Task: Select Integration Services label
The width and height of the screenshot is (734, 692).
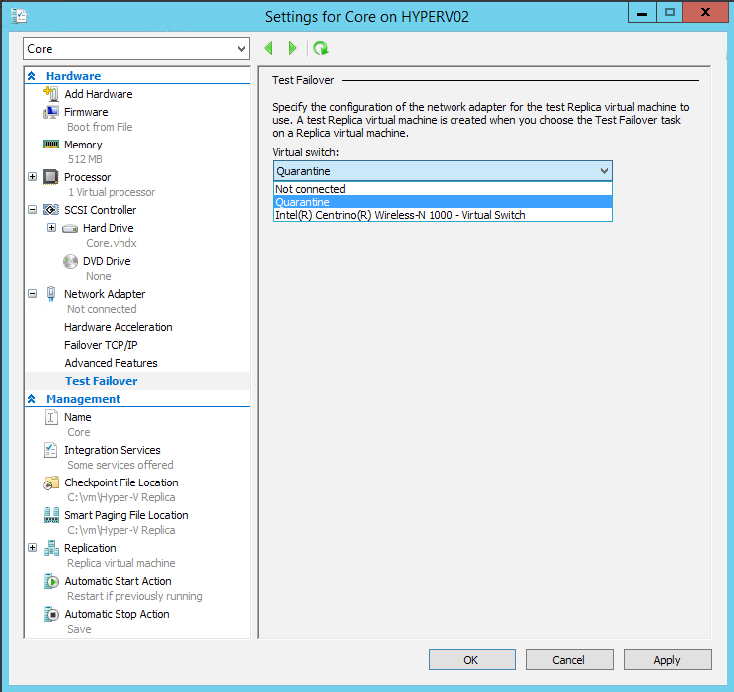Action: pos(112,450)
